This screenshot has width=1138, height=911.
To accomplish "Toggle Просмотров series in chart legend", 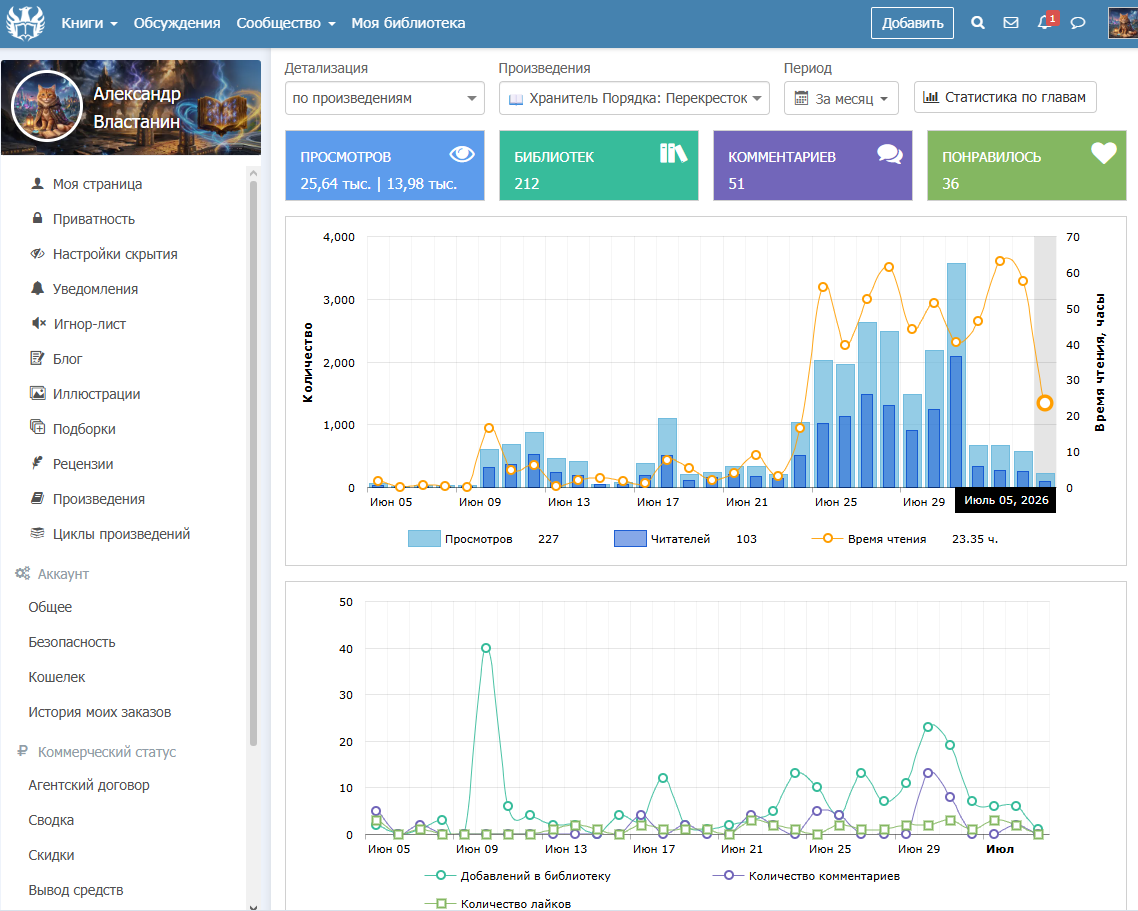I will coord(461,539).
